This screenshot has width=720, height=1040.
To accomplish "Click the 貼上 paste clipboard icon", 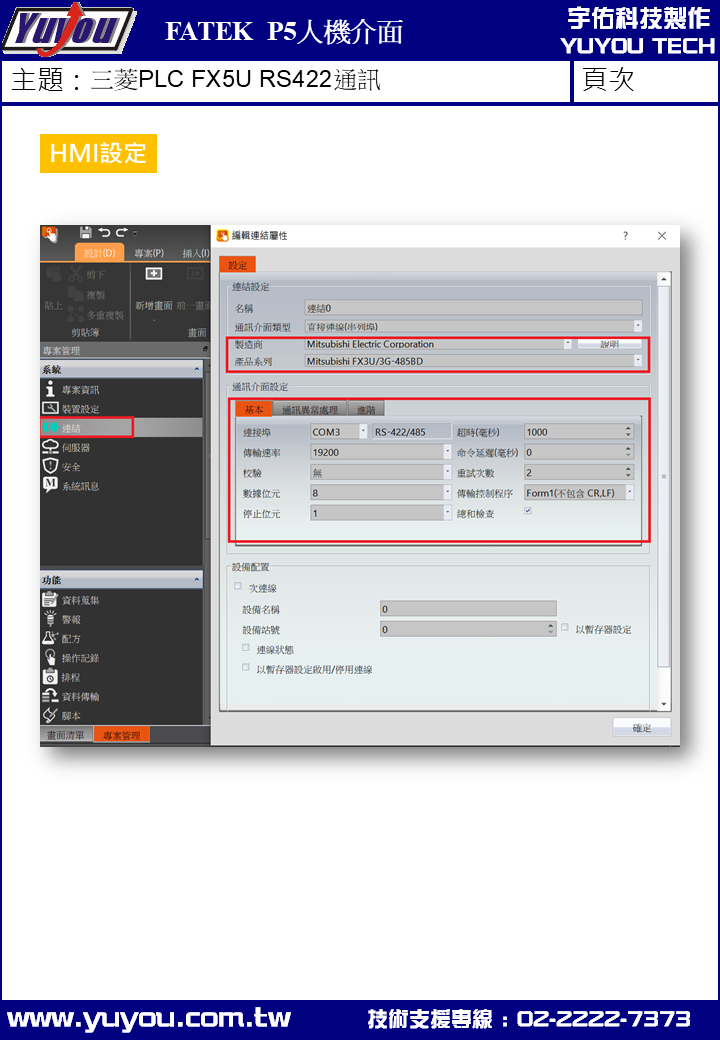I will 54,273.
